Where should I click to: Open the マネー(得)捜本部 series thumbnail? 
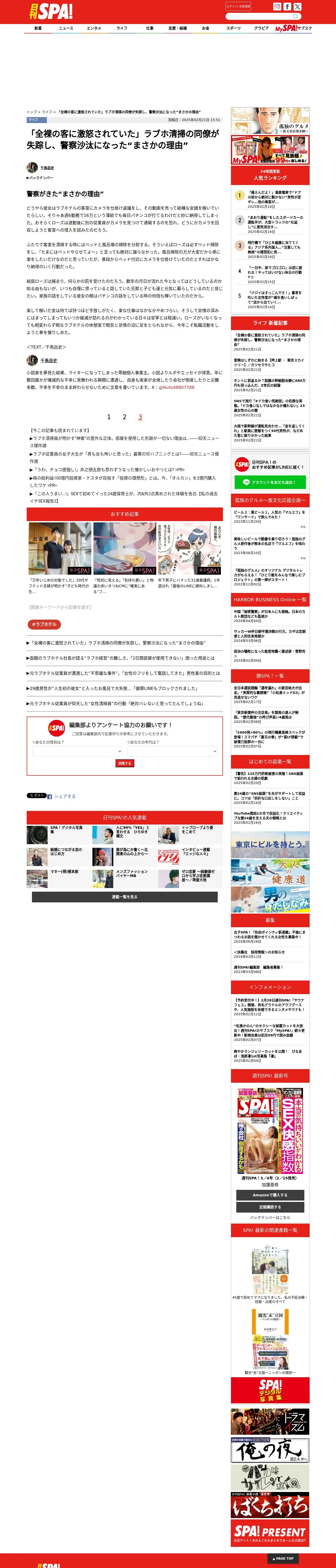[37, 878]
